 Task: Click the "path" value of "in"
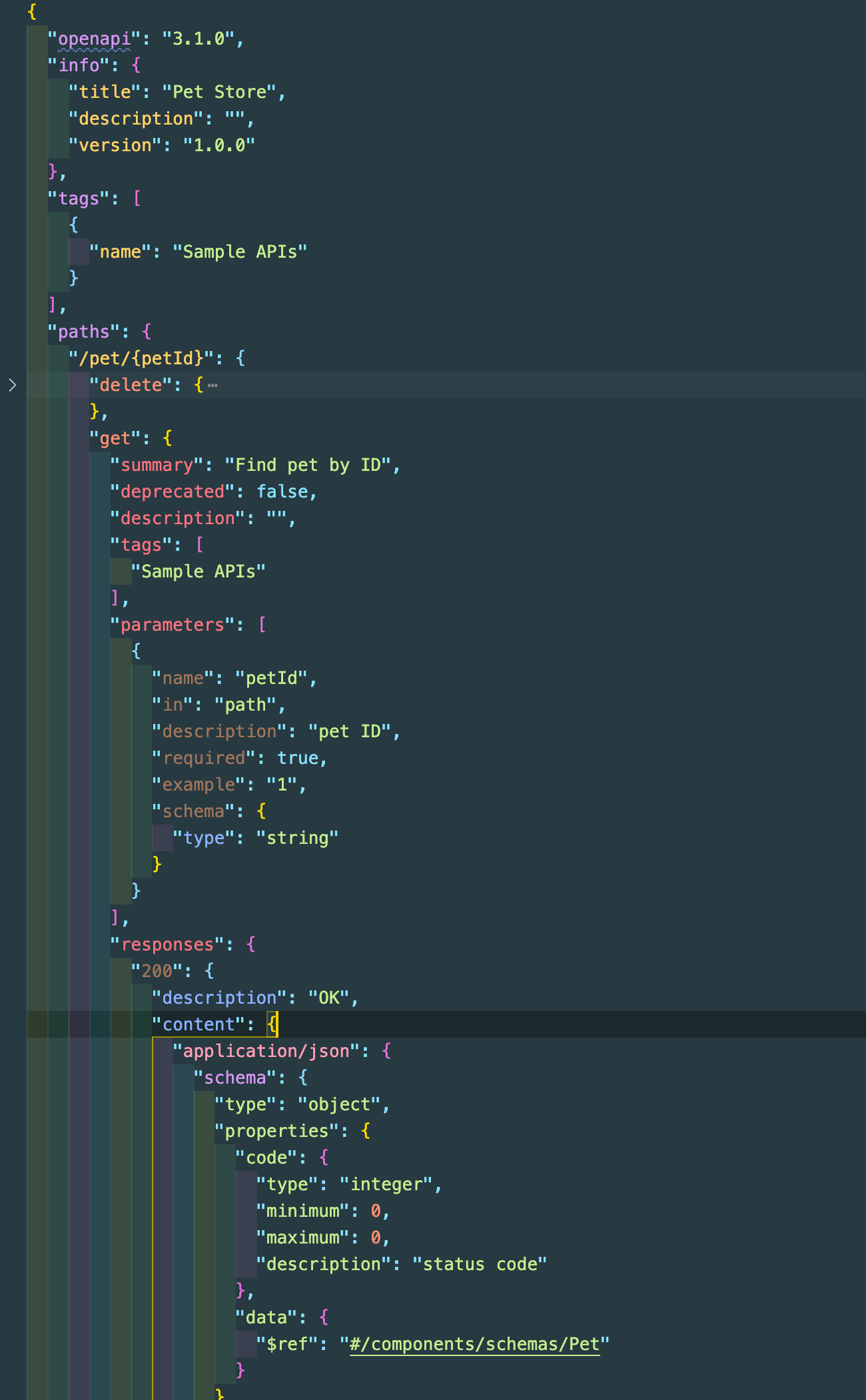click(245, 705)
